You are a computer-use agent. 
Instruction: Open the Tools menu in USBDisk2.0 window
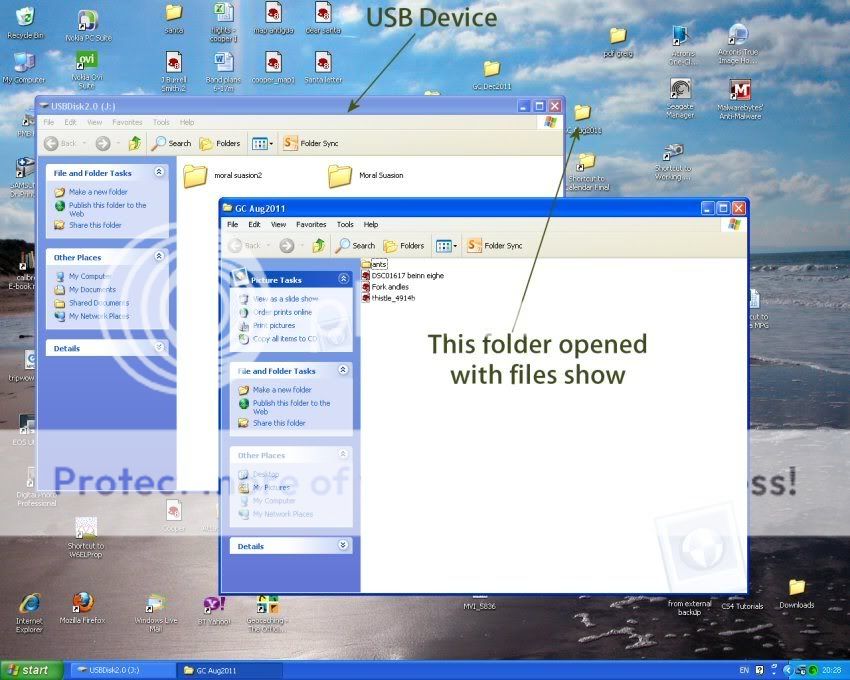(161, 122)
